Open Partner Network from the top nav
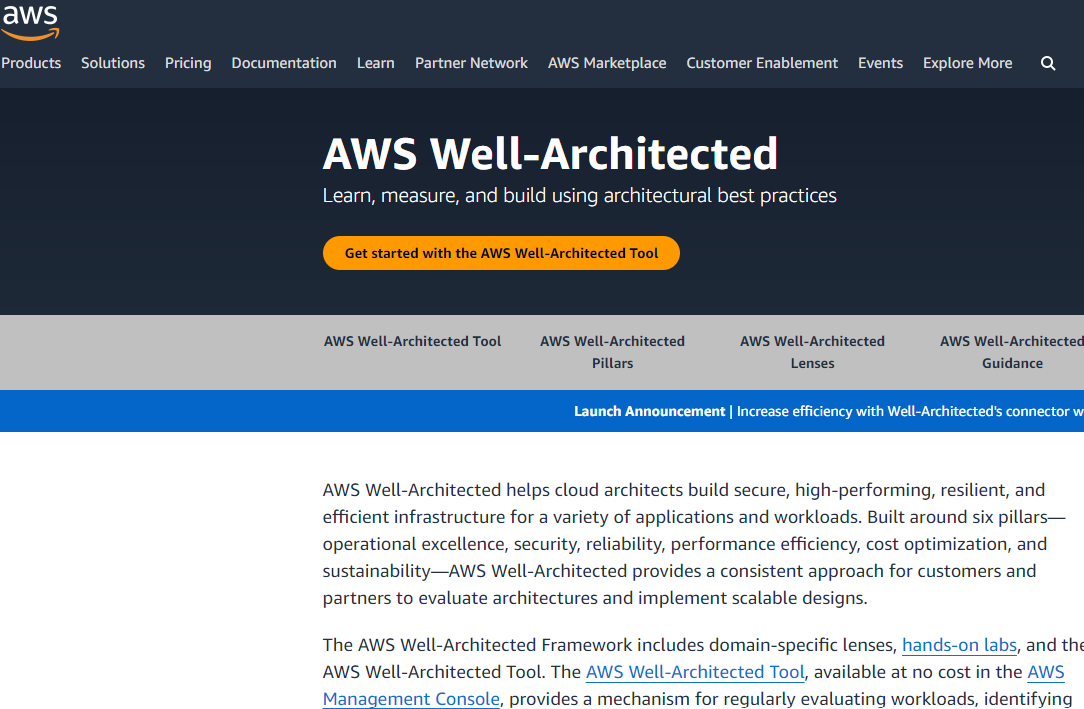 point(471,63)
